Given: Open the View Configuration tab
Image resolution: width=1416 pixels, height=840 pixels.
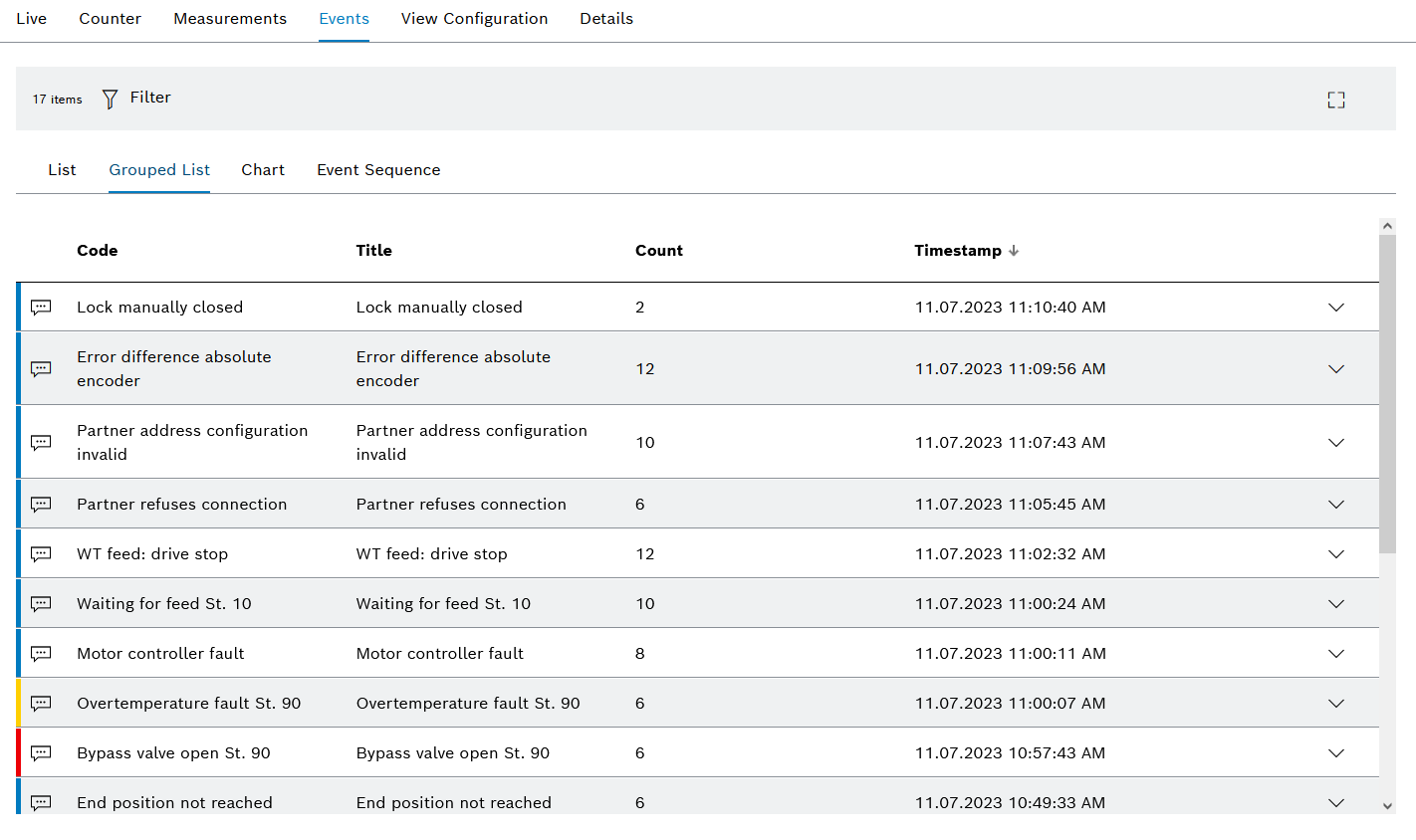Looking at the screenshot, I should [x=475, y=19].
